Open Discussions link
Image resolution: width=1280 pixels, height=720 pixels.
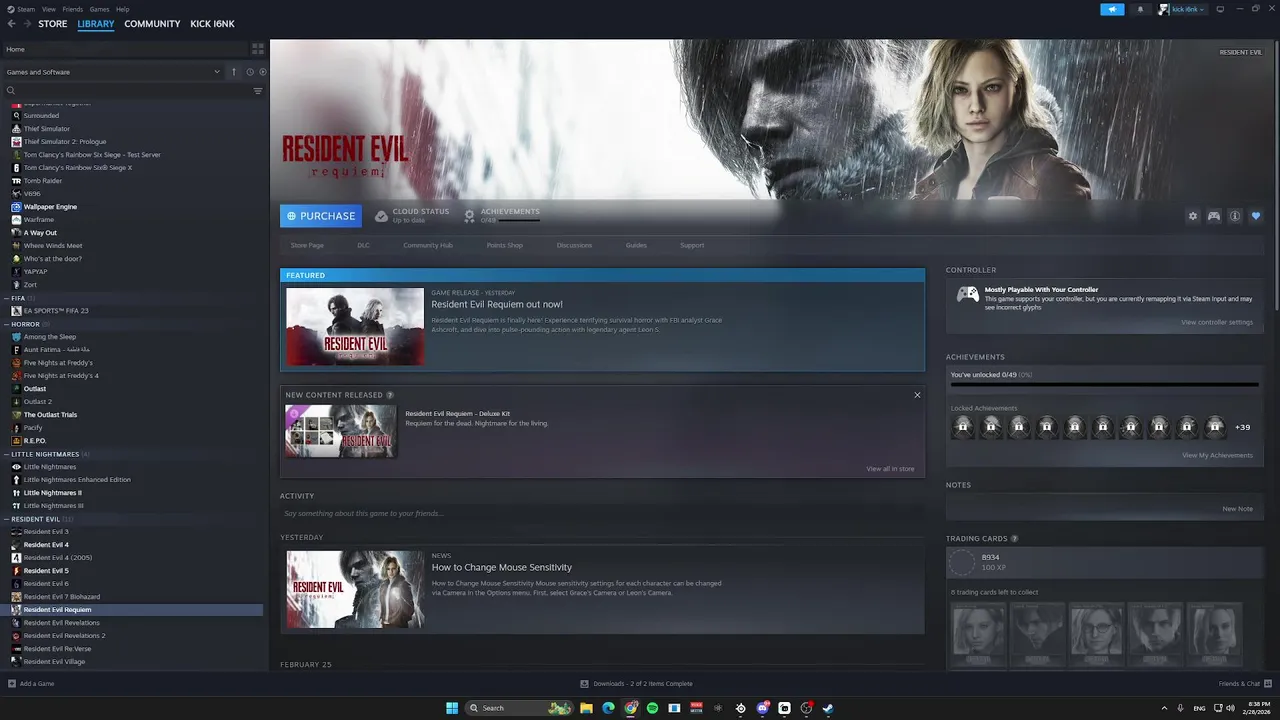[x=574, y=245]
